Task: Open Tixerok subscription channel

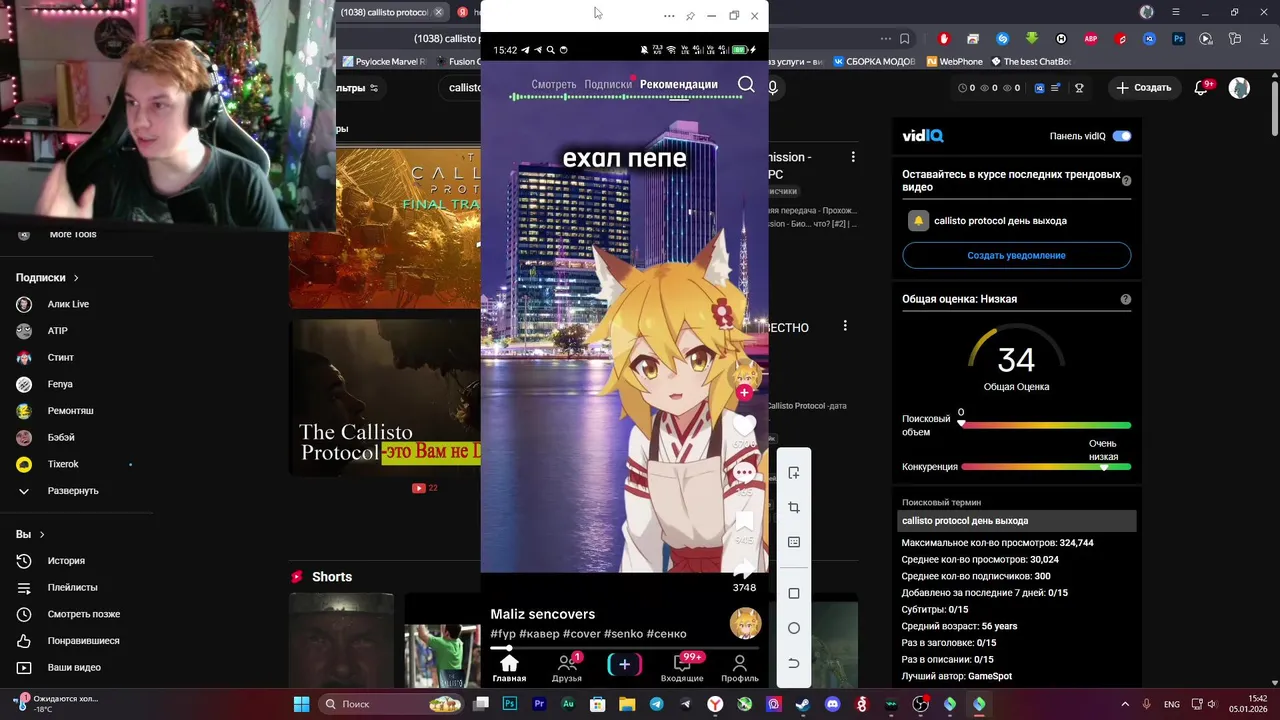Action: 63,464
